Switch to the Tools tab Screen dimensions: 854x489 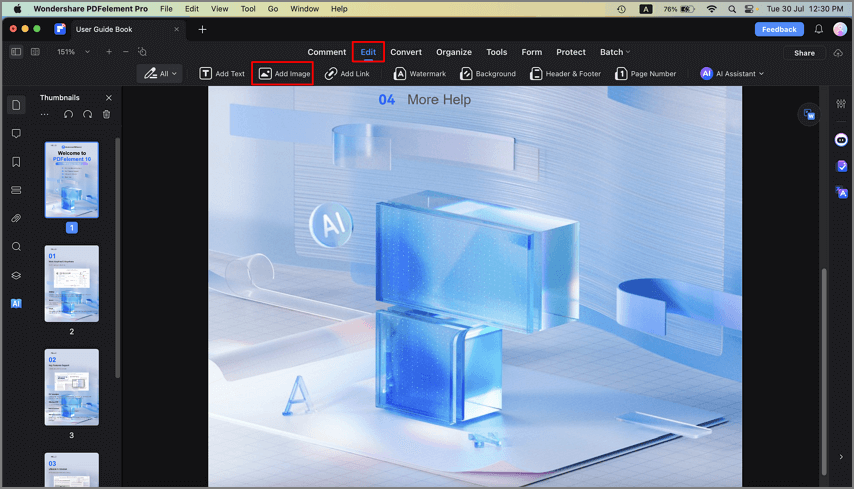[497, 52]
